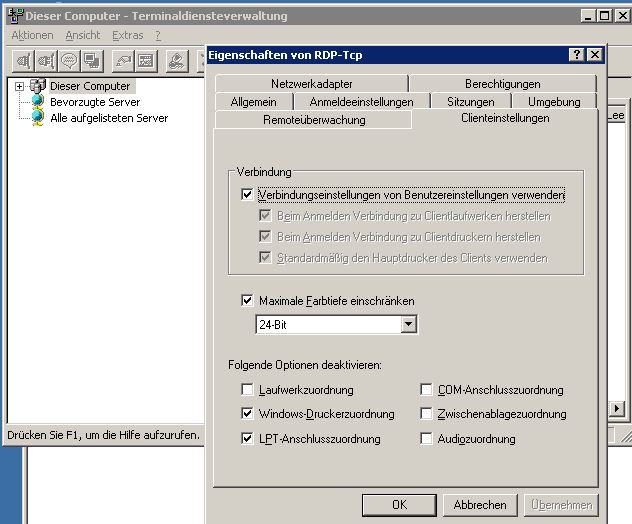632x524 pixels.
Task: Check Audiozuordnung
Action: 426,438
